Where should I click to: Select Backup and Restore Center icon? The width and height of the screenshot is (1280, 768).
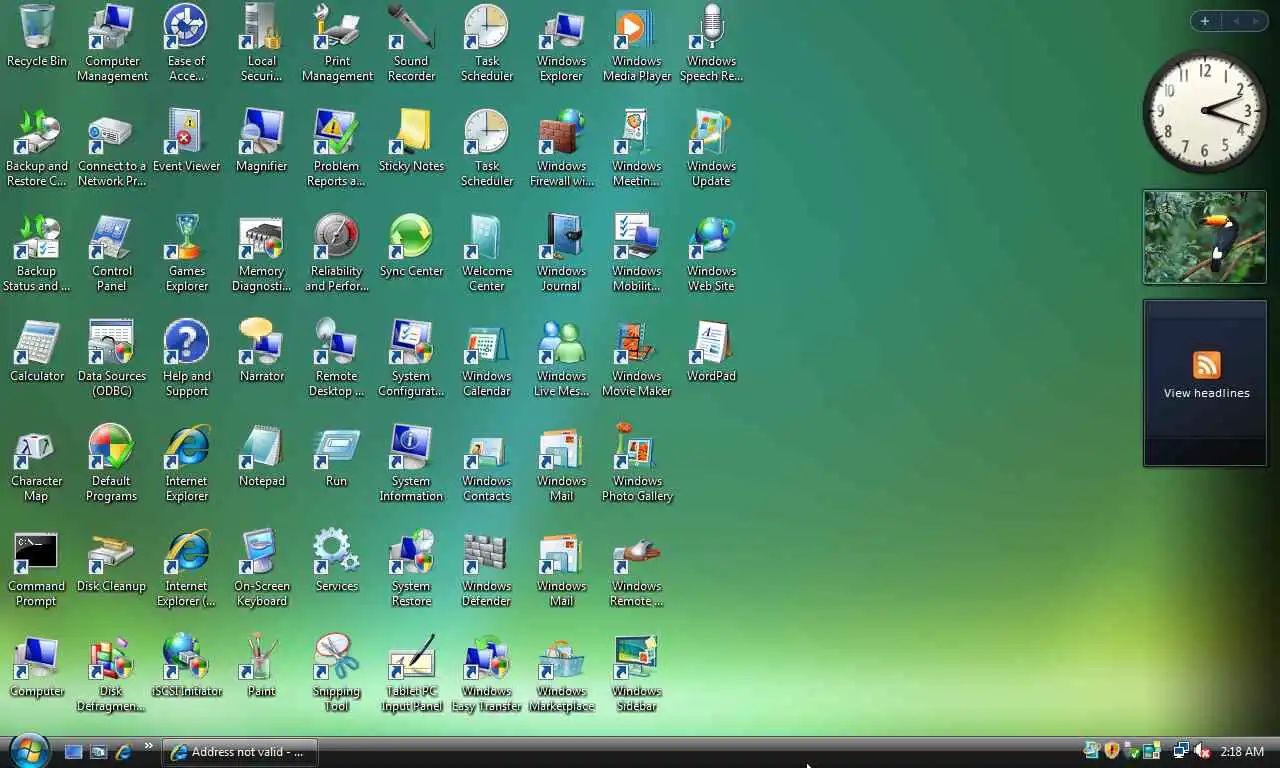click(x=37, y=148)
